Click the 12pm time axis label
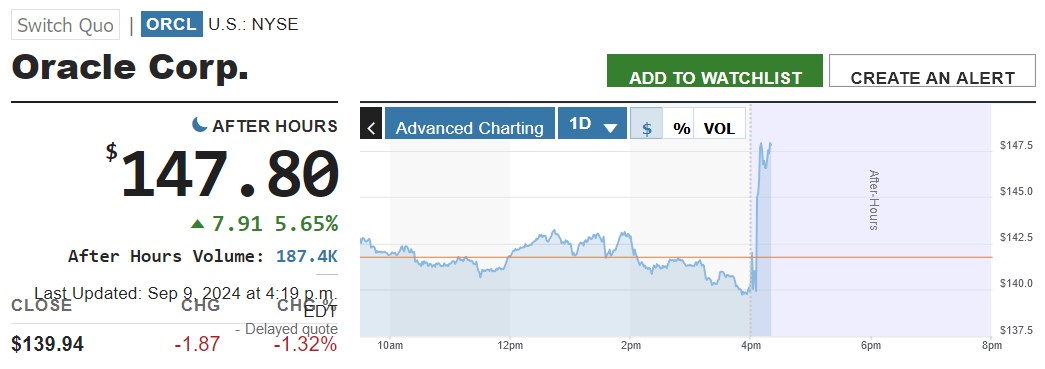Viewport: 1045px width, 369px height. 509,345
